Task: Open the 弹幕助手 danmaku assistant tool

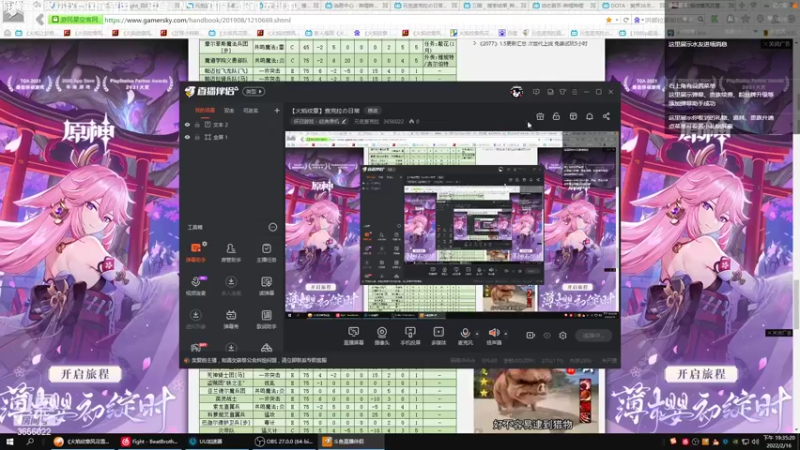Action: click(x=195, y=252)
